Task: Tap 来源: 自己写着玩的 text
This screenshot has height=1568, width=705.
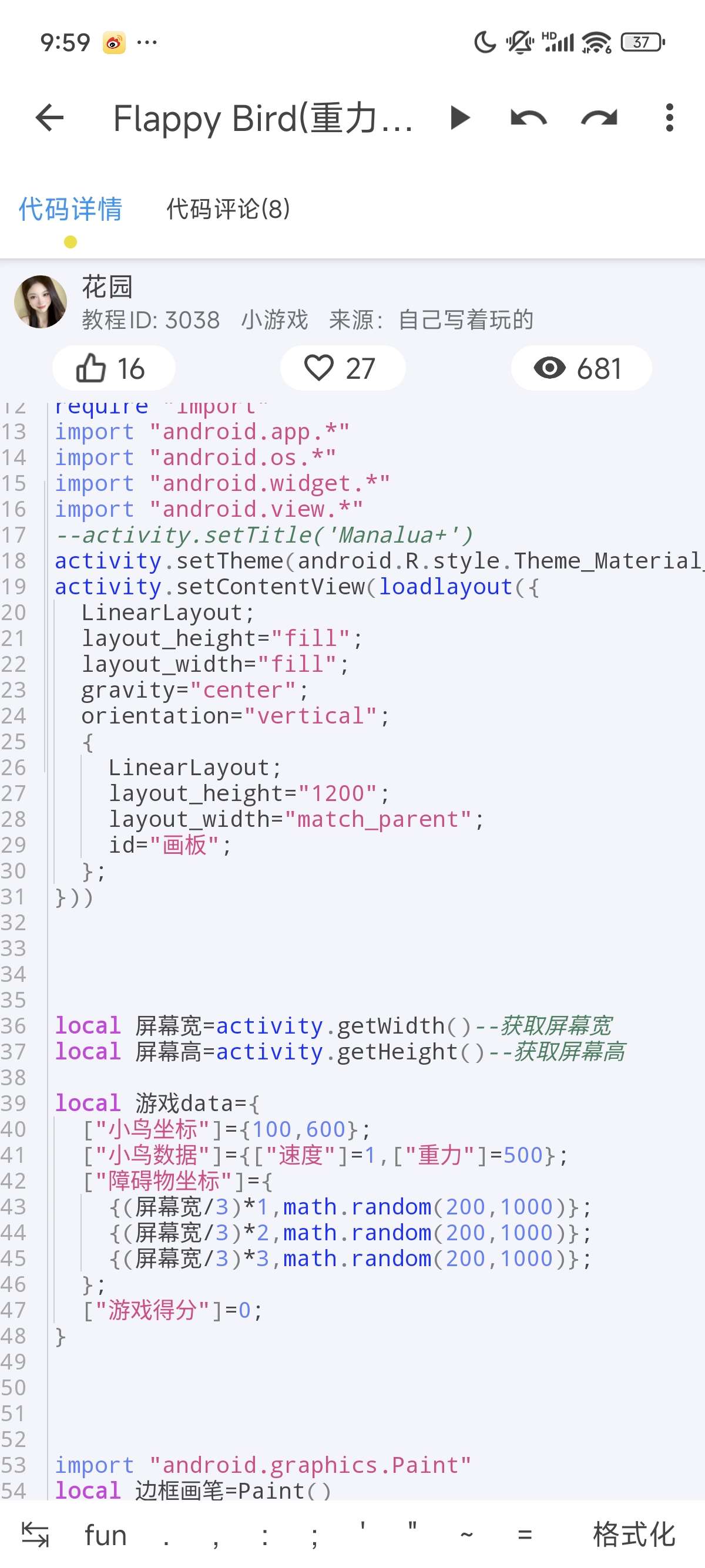Action: [x=431, y=320]
